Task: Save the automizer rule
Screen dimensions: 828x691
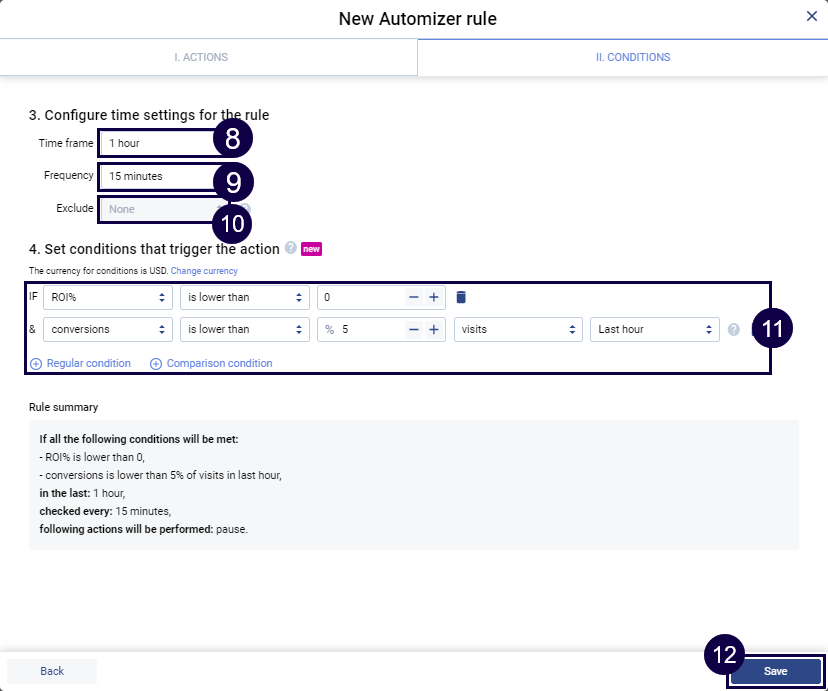Action: point(776,671)
